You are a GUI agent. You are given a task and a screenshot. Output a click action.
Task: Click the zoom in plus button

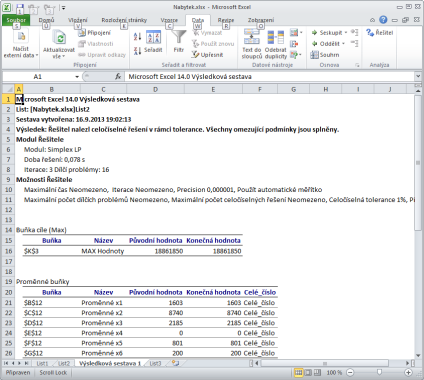click(408, 372)
